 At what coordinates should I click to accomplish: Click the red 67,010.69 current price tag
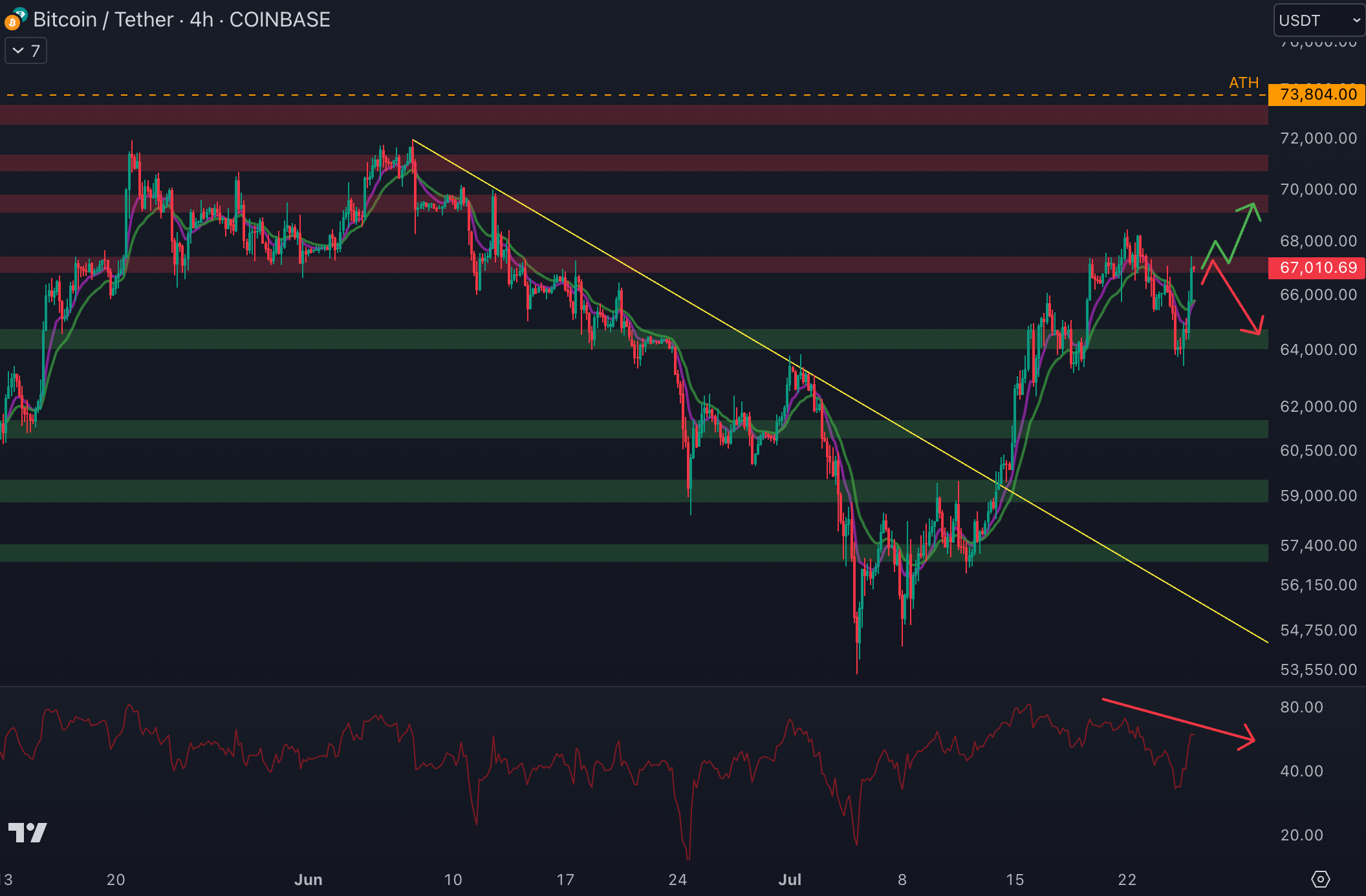pos(1317,268)
